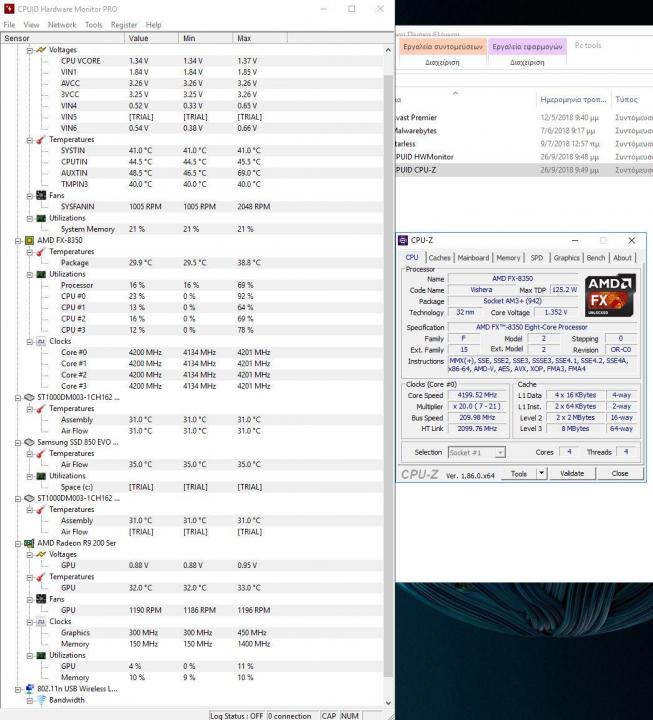Viewport: 653px width, 720px height.
Task: Select the CPU VCORE voltage row
Action: tap(192, 61)
